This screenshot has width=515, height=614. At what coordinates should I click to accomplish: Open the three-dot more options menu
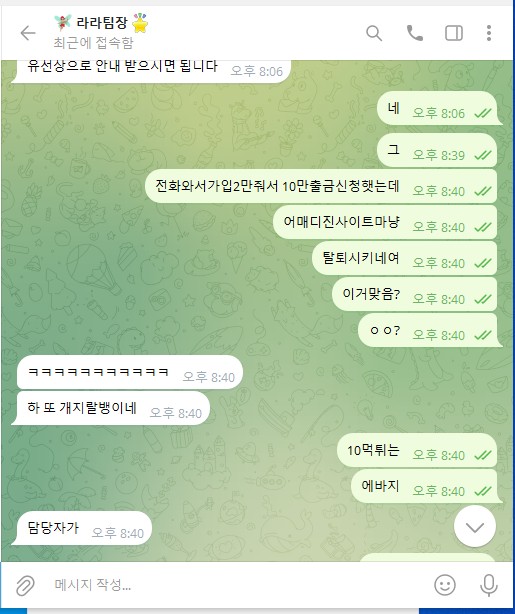[488, 33]
